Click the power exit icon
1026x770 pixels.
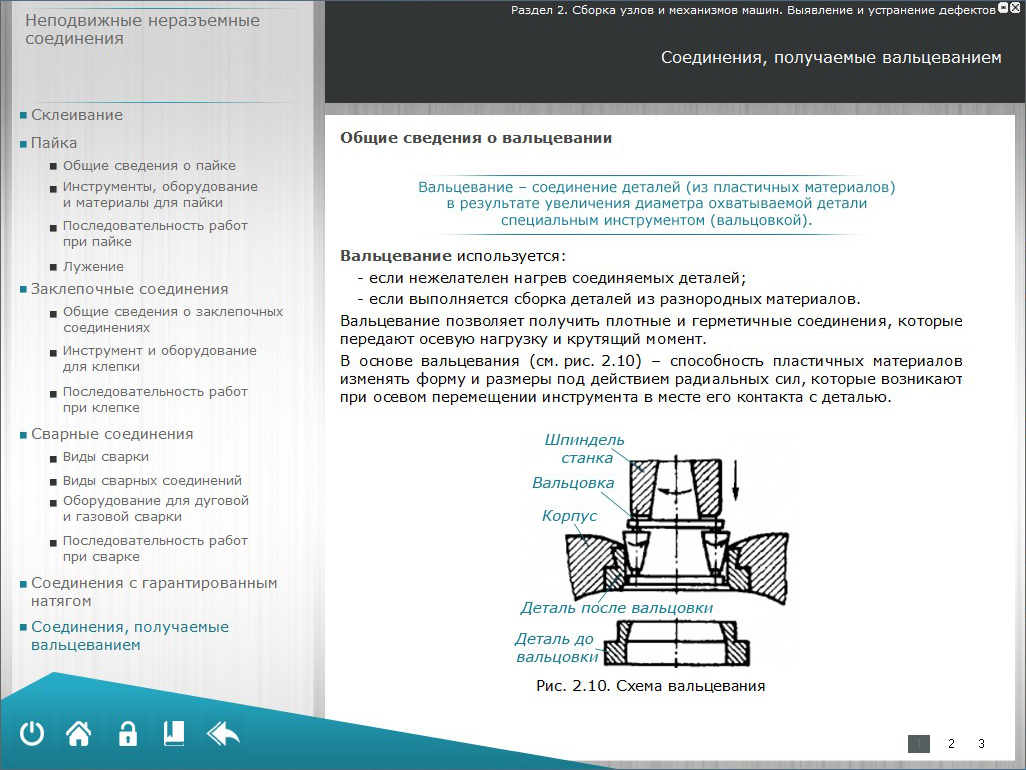click(x=31, y=734)
